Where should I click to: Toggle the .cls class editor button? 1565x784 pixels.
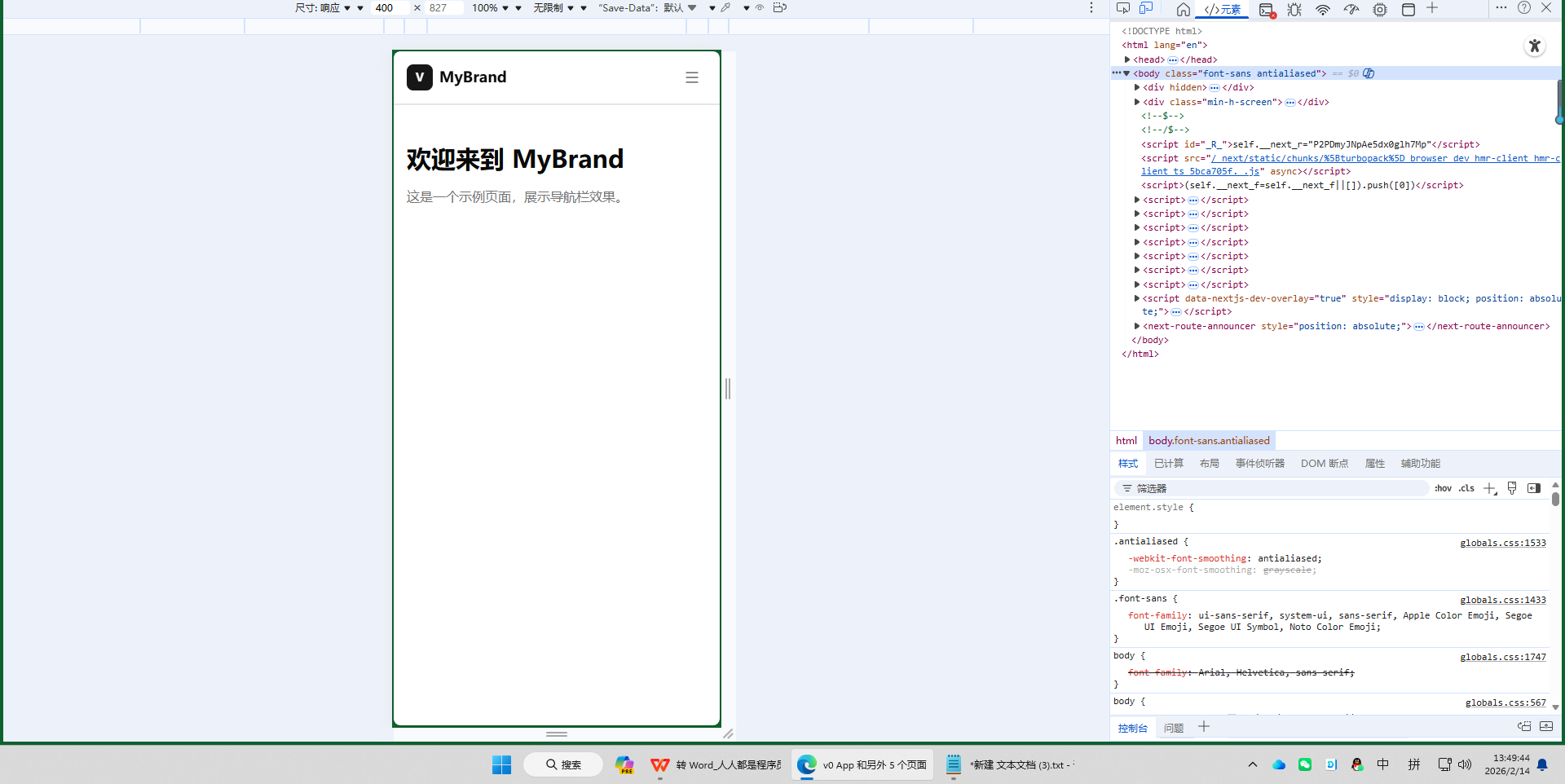1466,488
